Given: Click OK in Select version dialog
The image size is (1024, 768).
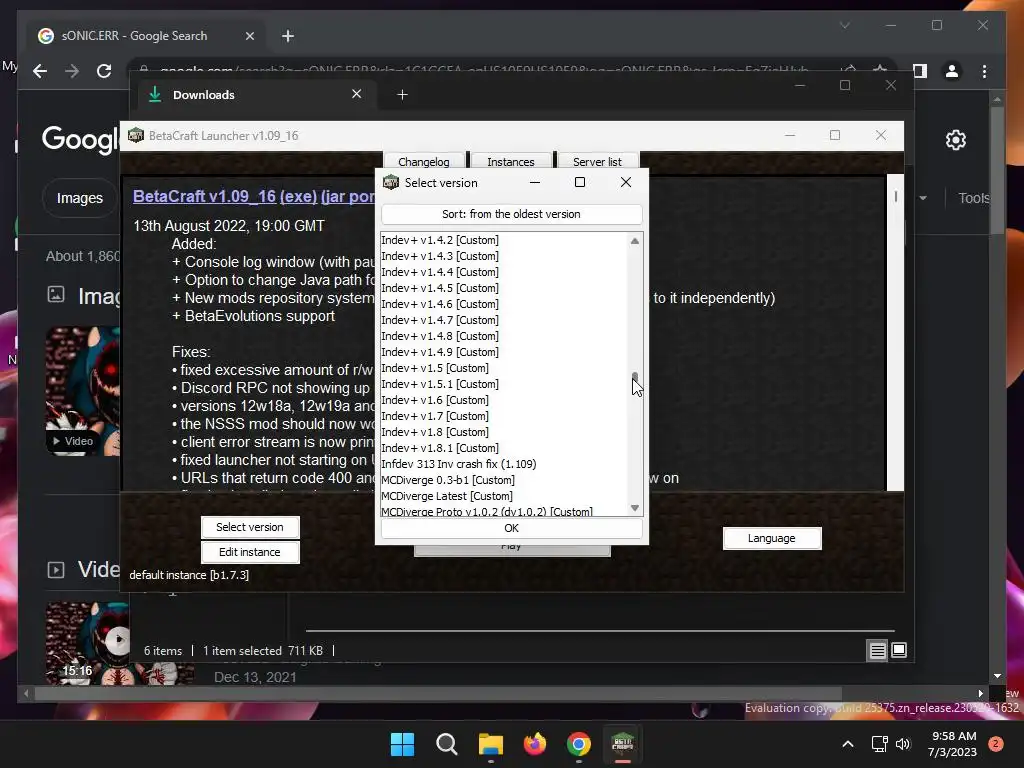Looking at the screenshot, I should (x=511, y=528).
